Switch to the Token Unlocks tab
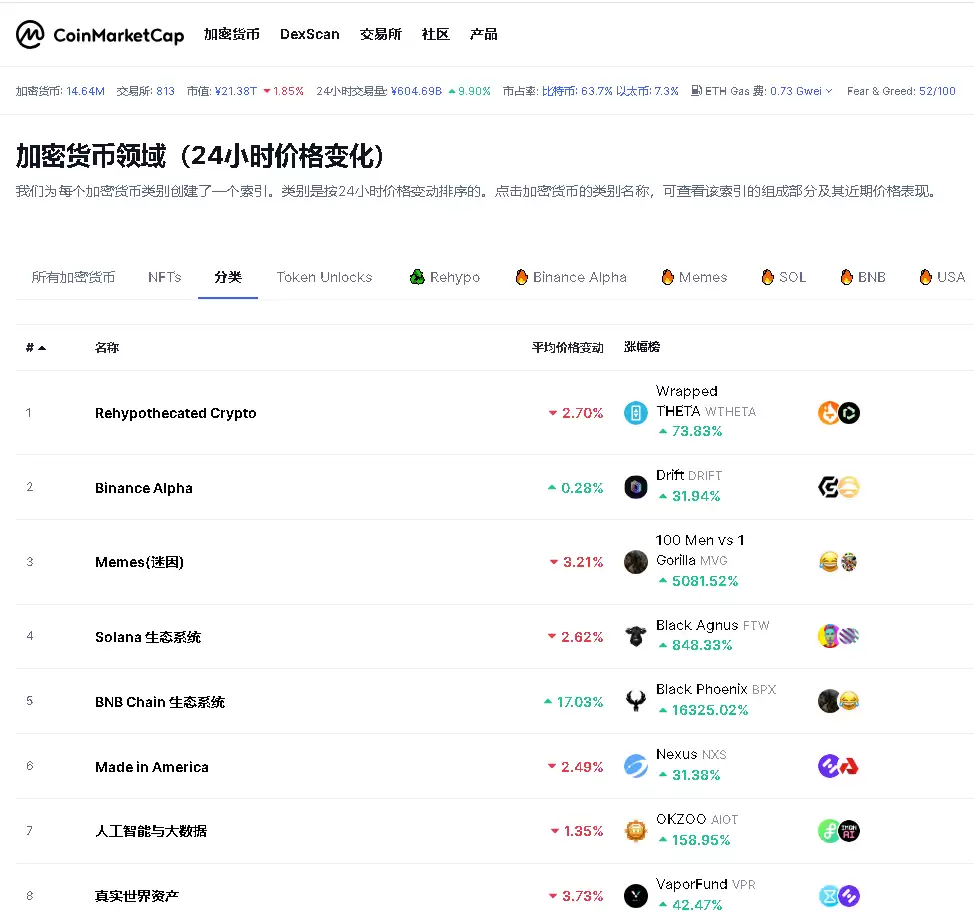This screenshot has height=913, width=974. click(324, 277)
